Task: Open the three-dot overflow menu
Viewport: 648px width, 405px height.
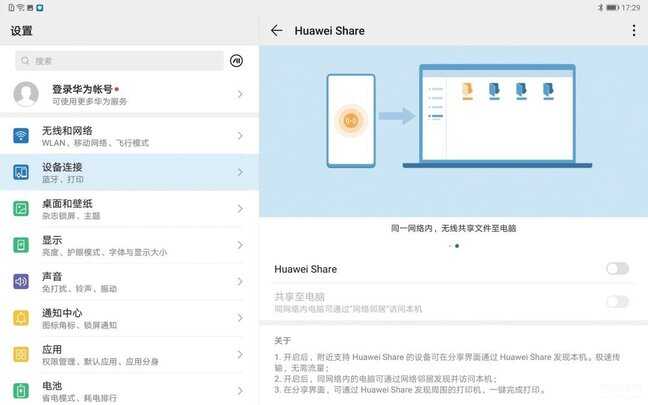Action: coord(634,31)
